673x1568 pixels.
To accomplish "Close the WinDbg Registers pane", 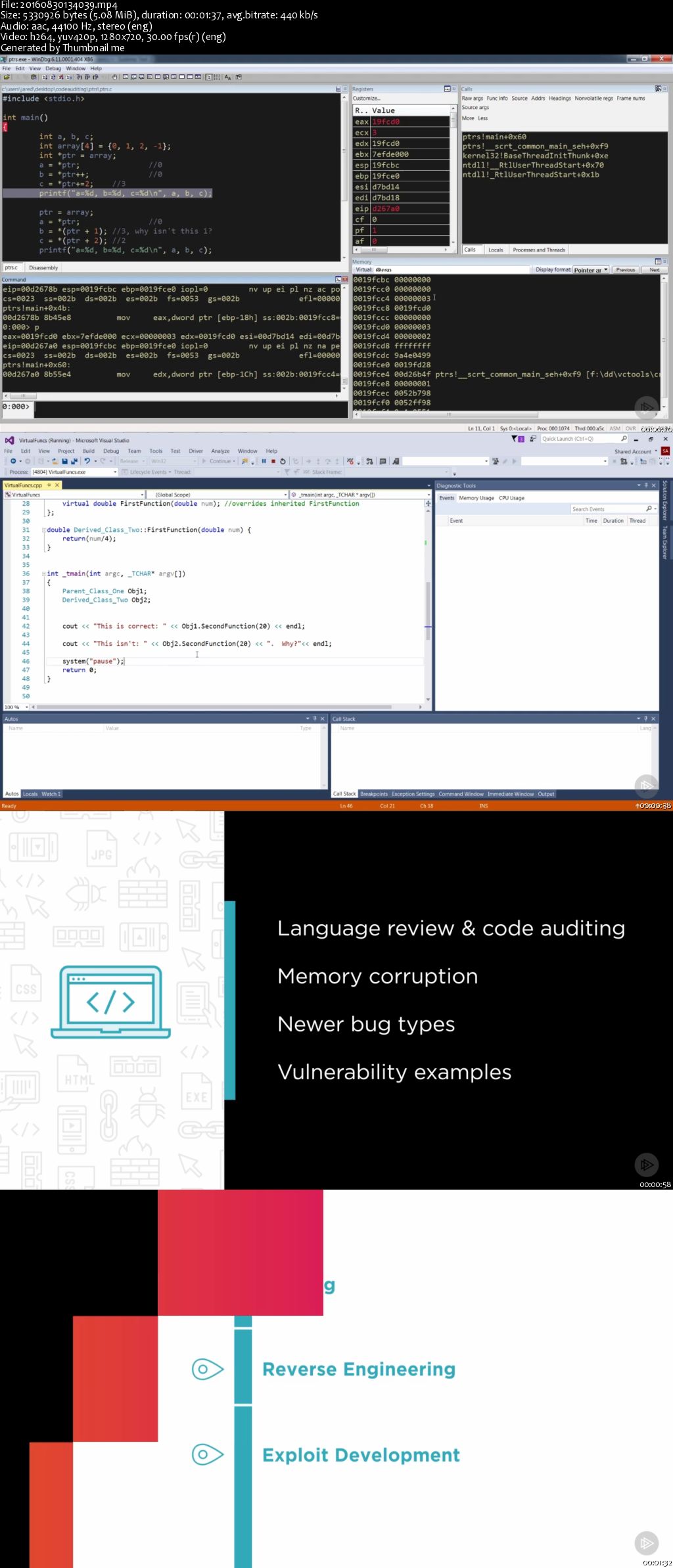I will pyautogui.click(x=453, y=89).
